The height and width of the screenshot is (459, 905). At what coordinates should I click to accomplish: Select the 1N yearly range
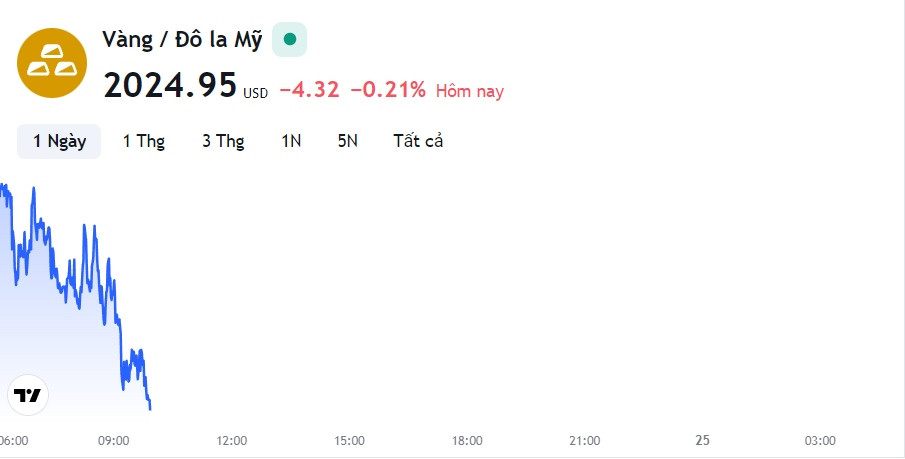[x=291, y=141]
